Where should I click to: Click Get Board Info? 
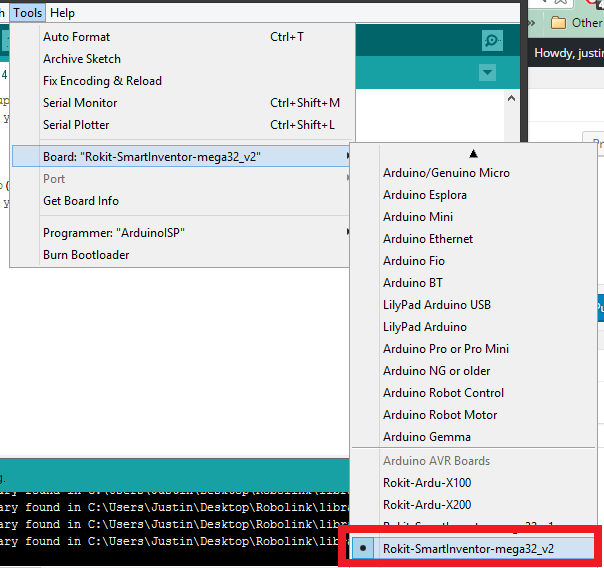click(x=181, y=201)
